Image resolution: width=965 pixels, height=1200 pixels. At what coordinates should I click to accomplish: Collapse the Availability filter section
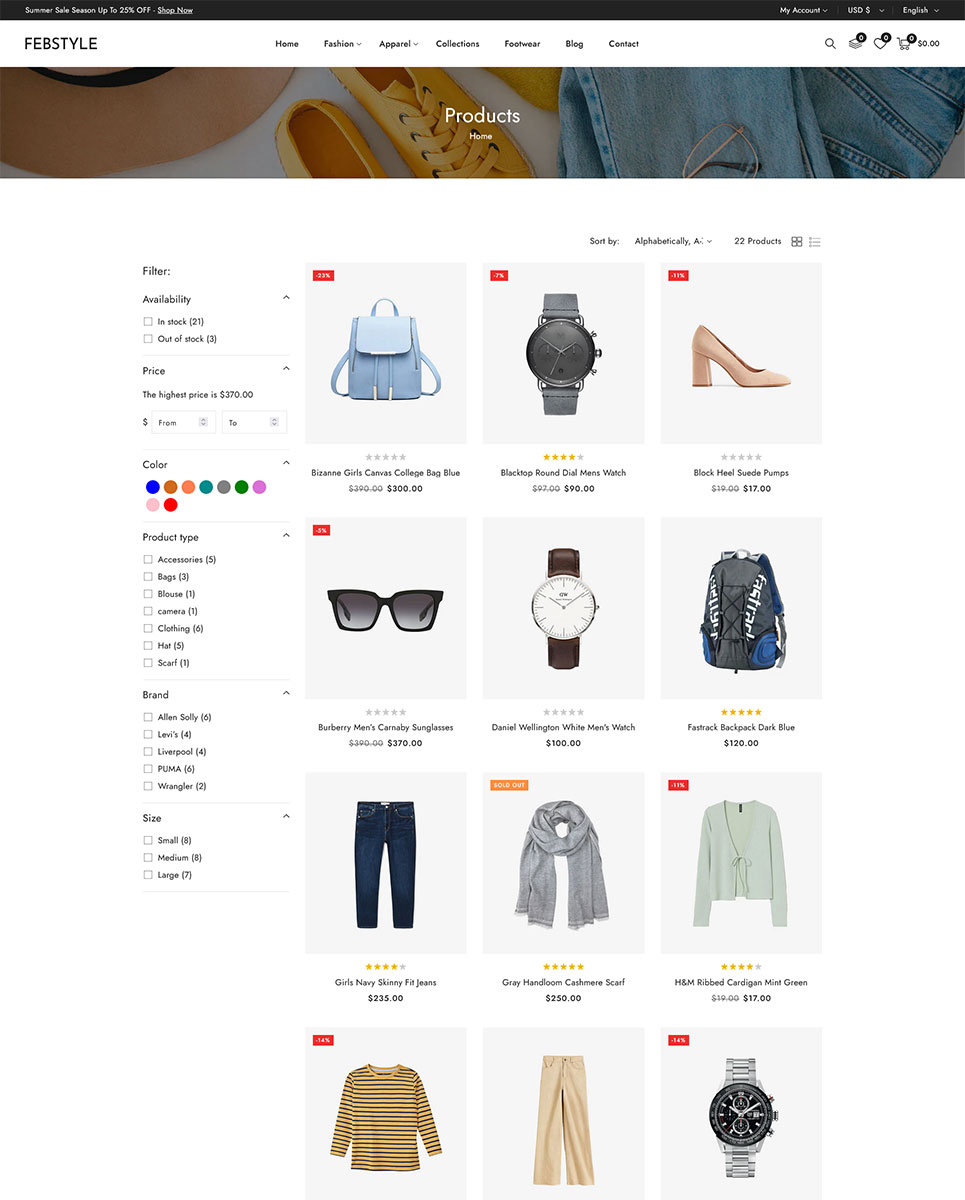[x=286, y=298]
